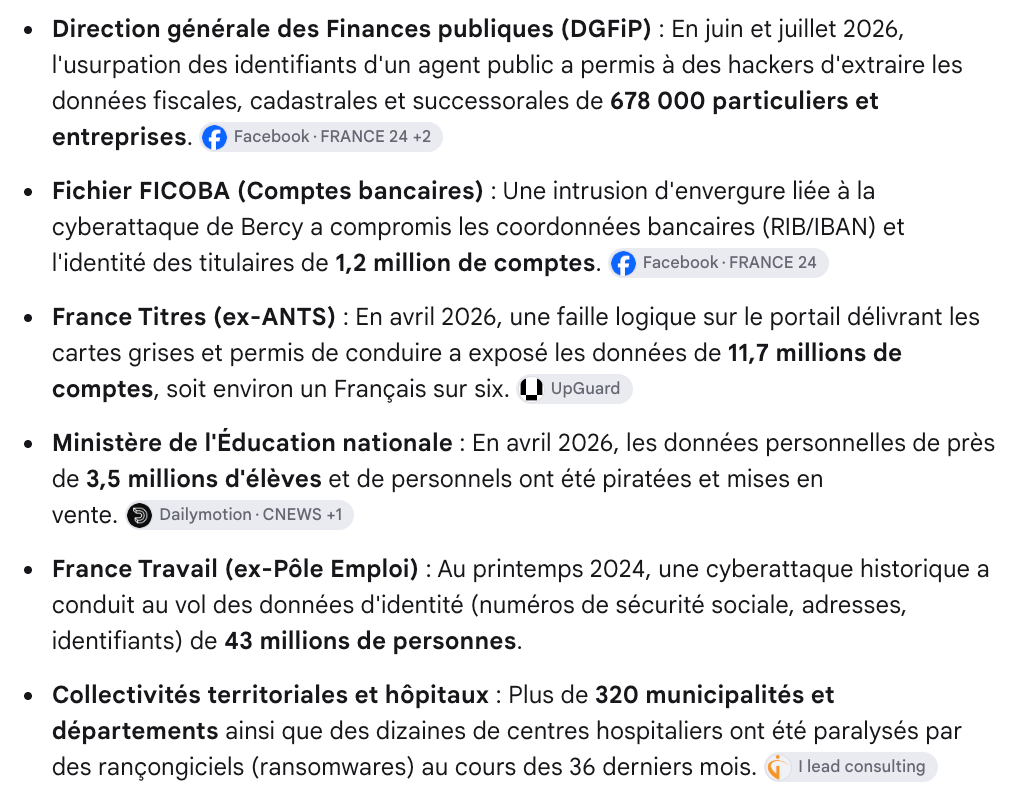1013x809 pixels.
Task: Open the Facebook · FRANCE 24 source for FICOBA
Action: pyautogui.click(x=718, y=263)
